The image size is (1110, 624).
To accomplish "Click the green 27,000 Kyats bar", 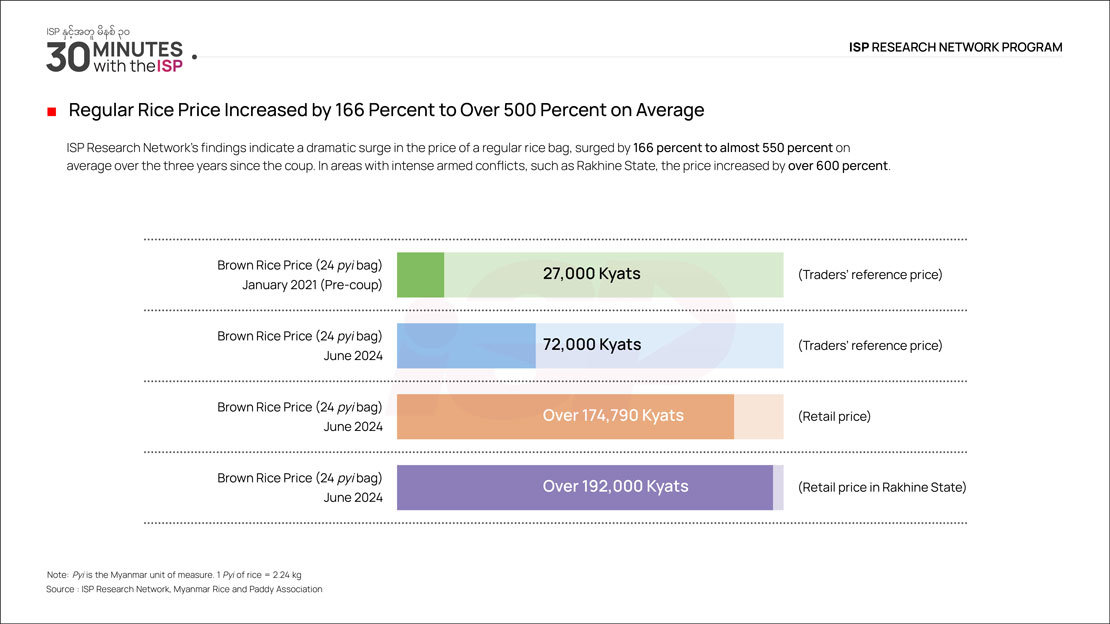I will (x=421, y=275).
